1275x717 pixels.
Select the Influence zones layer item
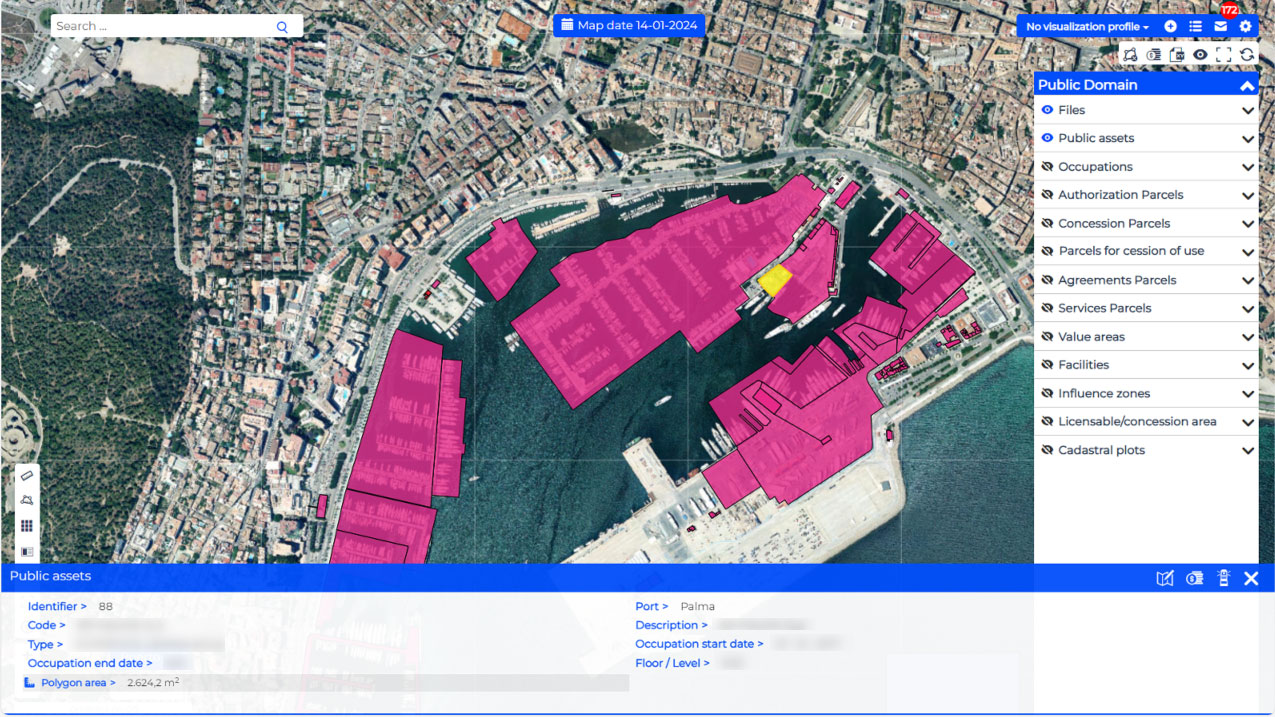pos(1104,393)
